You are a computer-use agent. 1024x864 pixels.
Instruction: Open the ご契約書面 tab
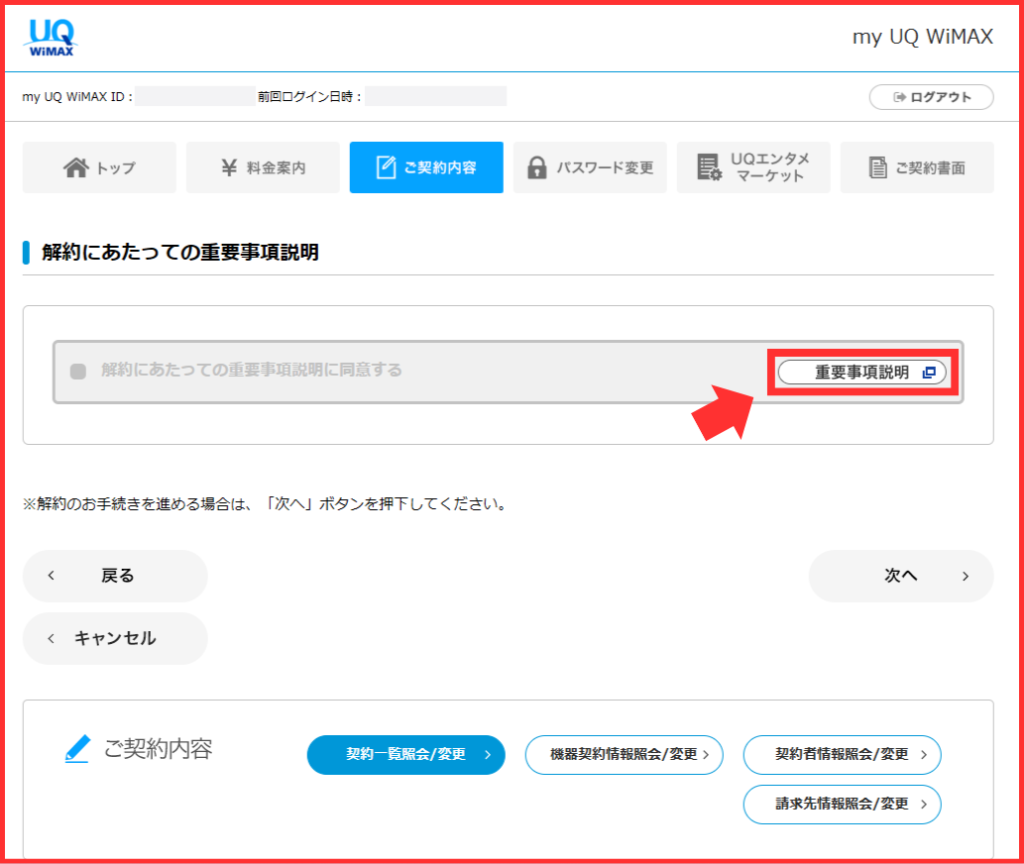point(917,167)
